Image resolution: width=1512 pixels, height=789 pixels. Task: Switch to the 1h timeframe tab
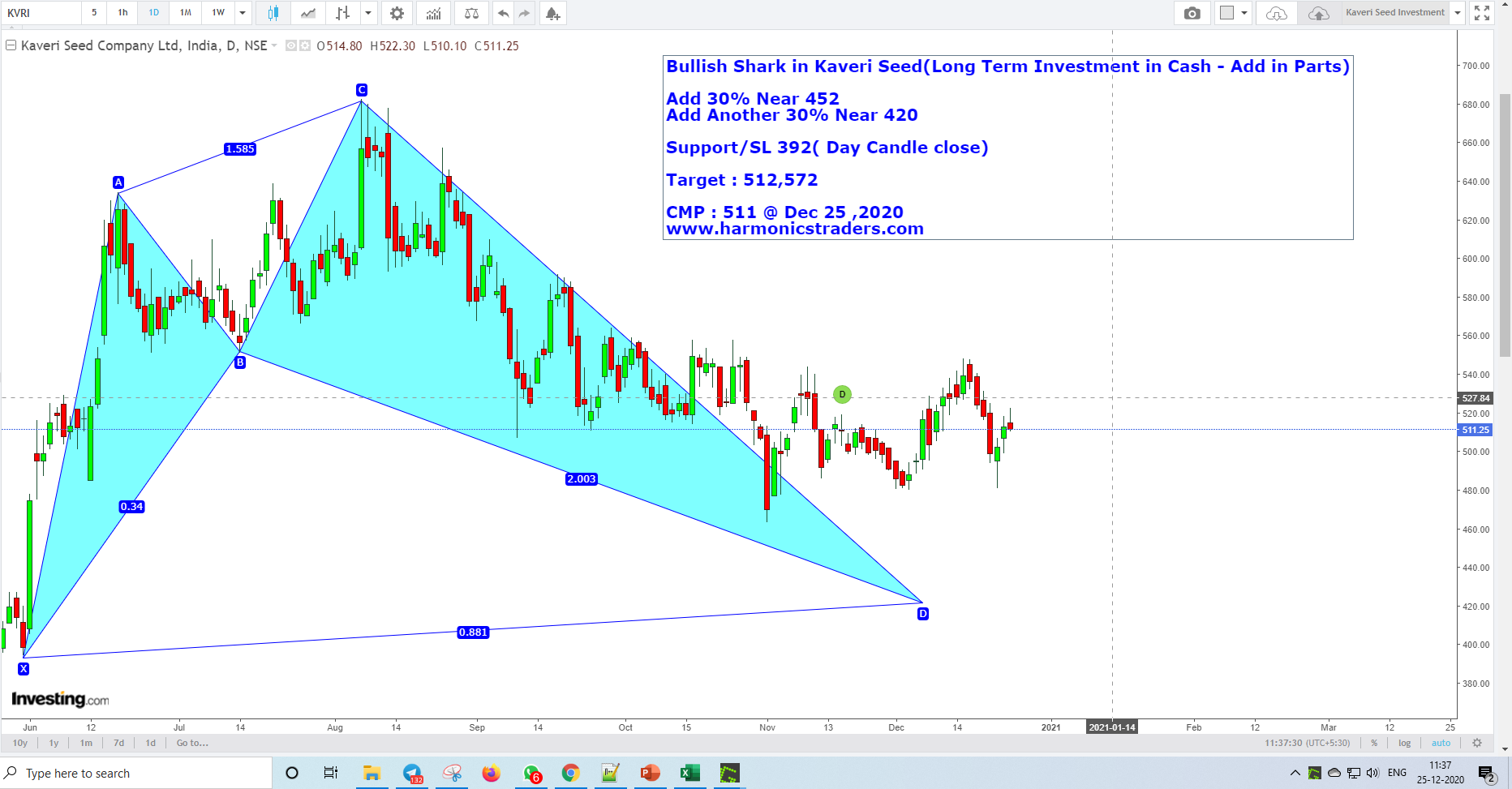(122, 13)
